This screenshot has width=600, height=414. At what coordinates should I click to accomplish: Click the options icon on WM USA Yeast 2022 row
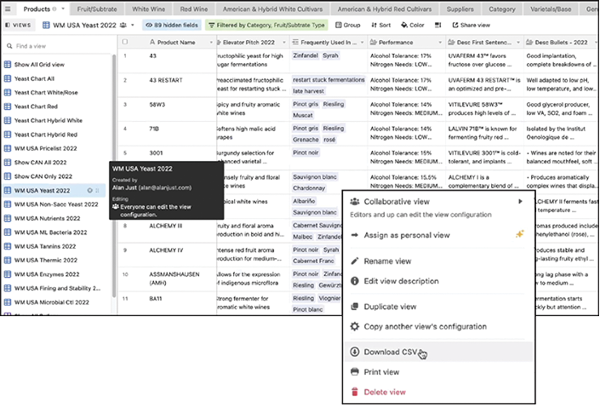90,191
